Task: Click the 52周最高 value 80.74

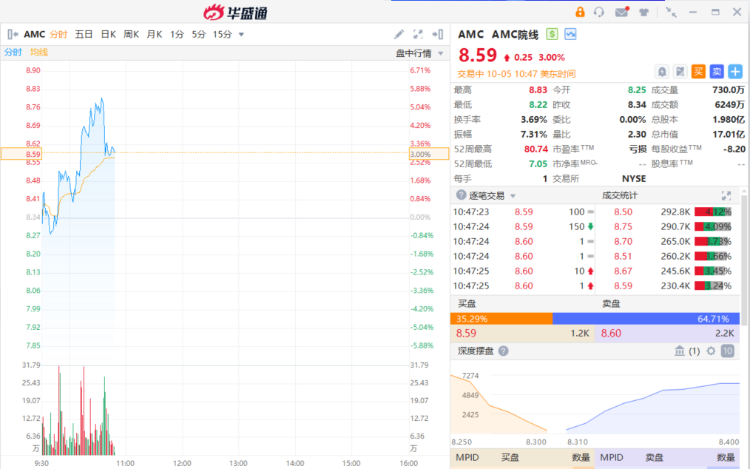Action: [536, 149]
